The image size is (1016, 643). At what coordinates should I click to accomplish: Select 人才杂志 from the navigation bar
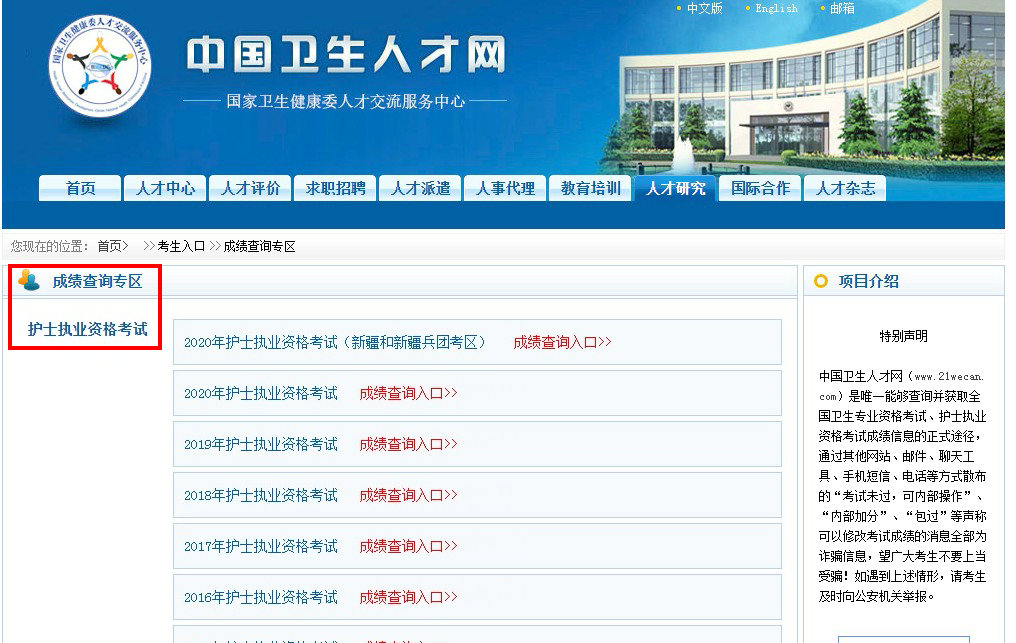click(845, 187)
